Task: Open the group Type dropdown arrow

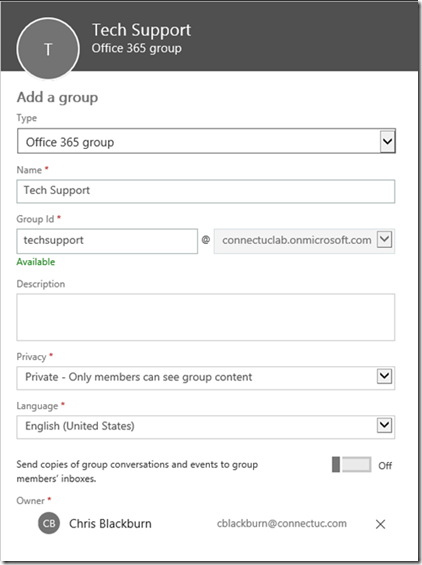Action: (x=387, y=141)
